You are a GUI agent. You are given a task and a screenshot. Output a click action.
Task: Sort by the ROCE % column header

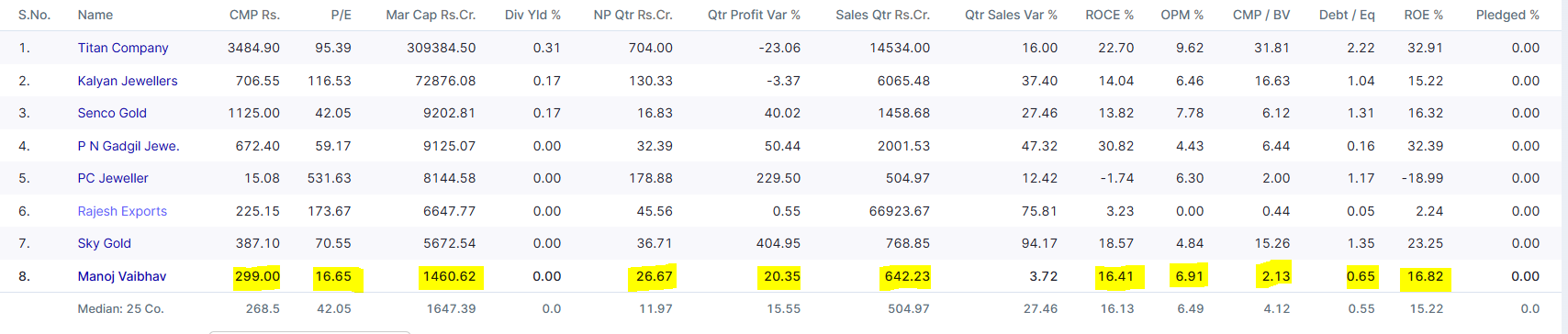(1109, 15)
